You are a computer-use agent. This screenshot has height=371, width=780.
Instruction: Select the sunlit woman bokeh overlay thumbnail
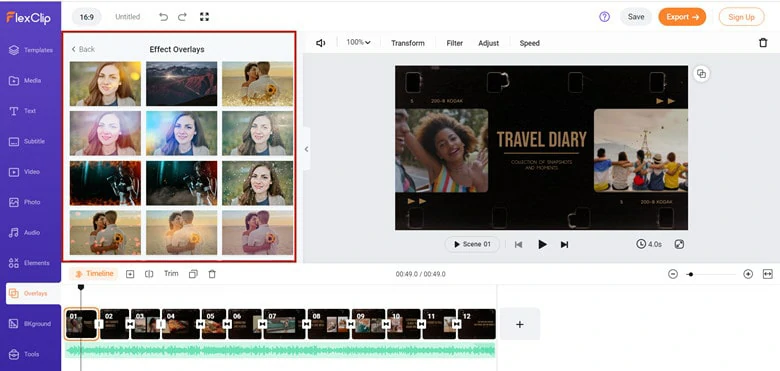[105, 84]
